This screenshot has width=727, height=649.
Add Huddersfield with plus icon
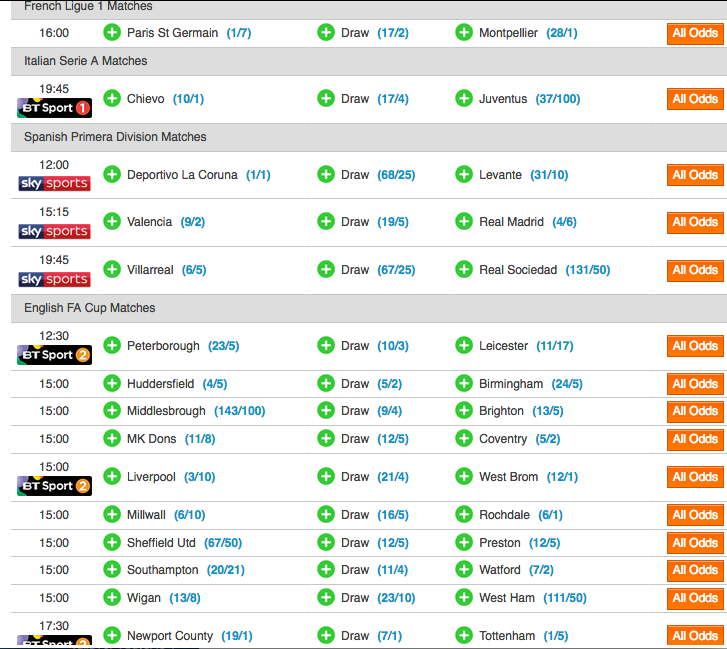[112, 383]
